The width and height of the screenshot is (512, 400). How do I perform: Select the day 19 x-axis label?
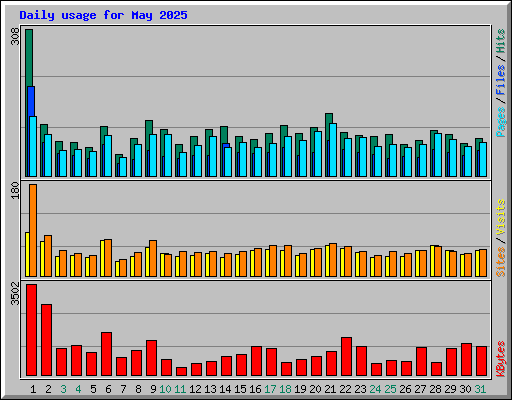coord(300,389)
